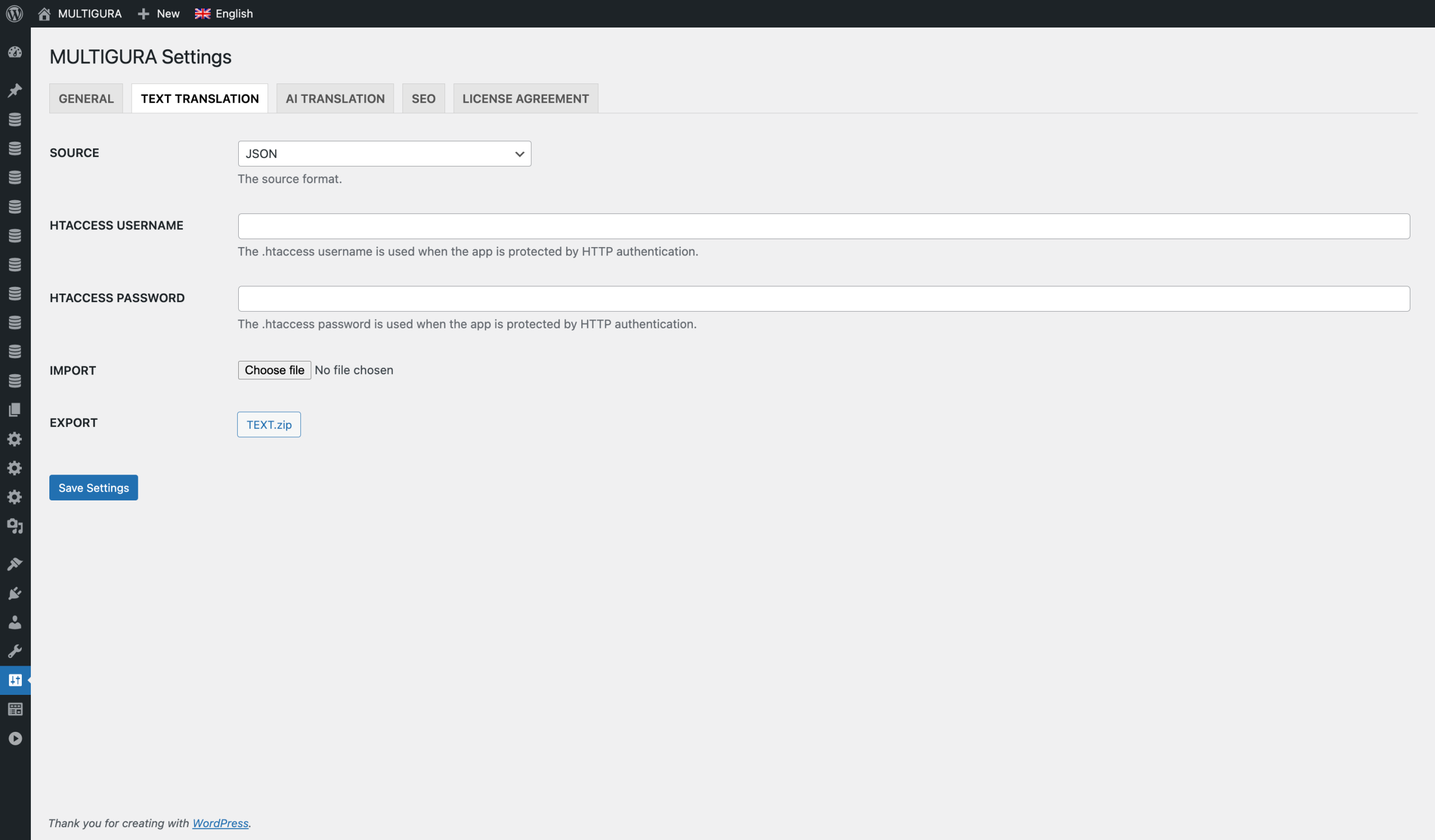This screenshot has width=1435, height=840.
Task: Open the WordPress logo menu
Action: point(15,13)
